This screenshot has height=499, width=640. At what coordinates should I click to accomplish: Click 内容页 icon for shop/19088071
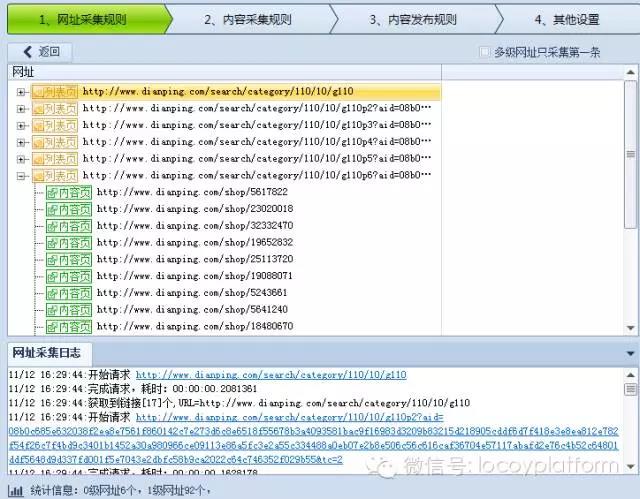click(69, 276)
